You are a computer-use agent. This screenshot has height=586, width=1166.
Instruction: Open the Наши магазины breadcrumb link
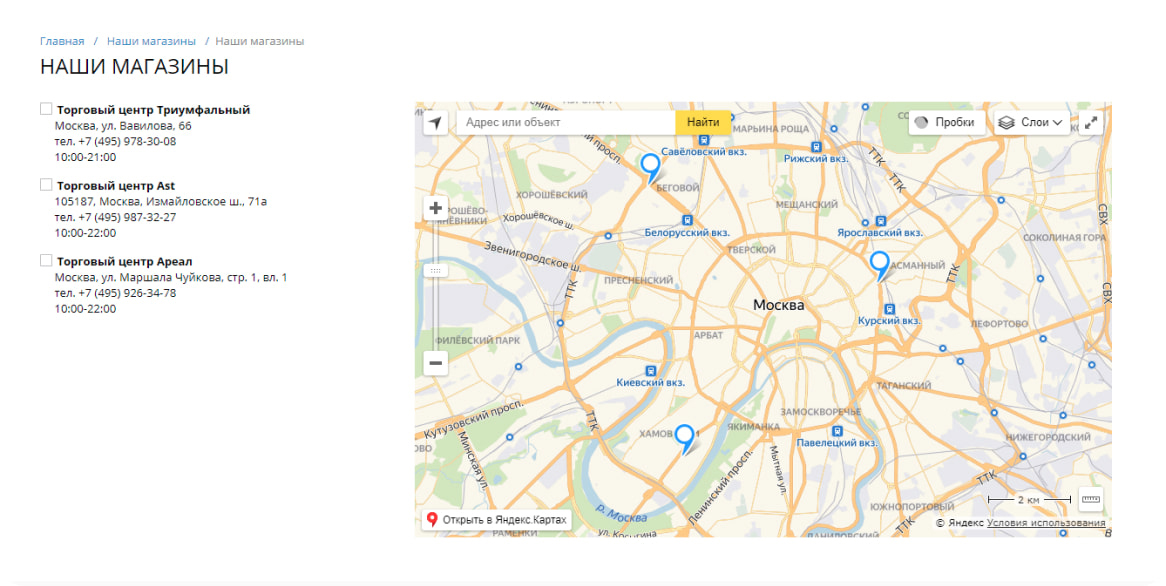(151, 41)
